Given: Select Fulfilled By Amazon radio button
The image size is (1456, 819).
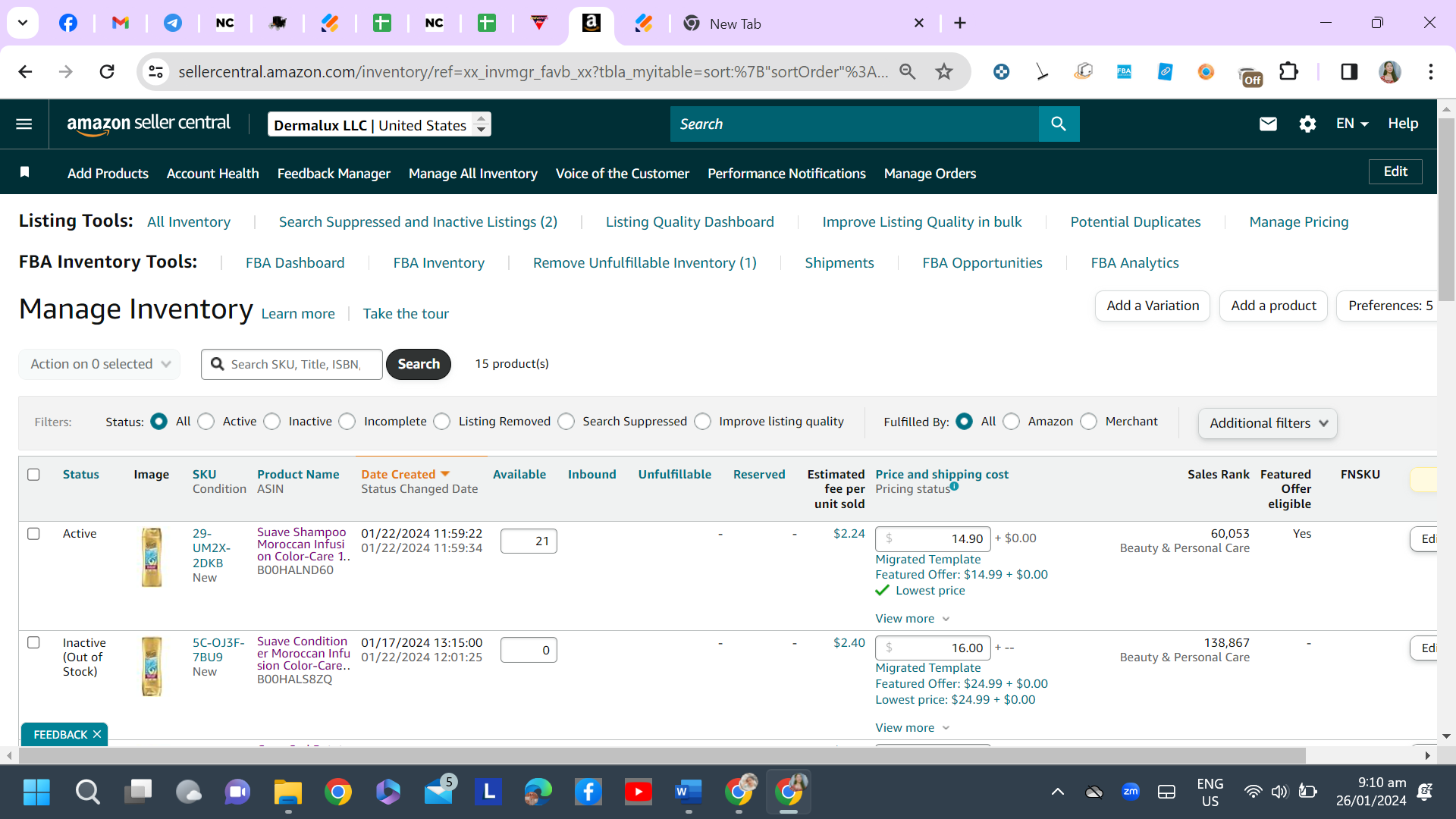Looking at the screenshot, I should (1012, 421).
